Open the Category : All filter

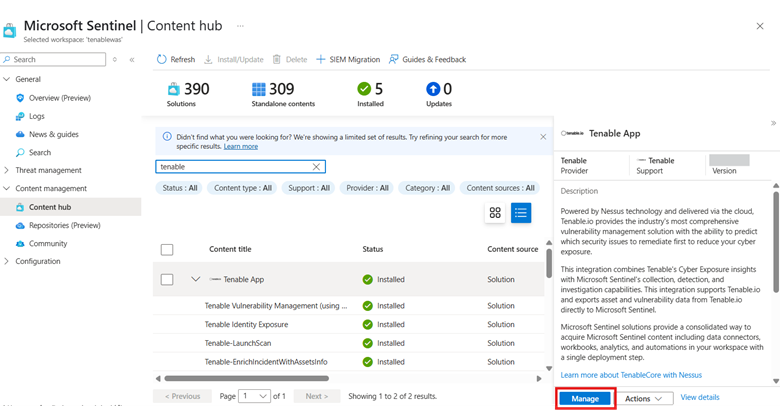coord(427,188)
